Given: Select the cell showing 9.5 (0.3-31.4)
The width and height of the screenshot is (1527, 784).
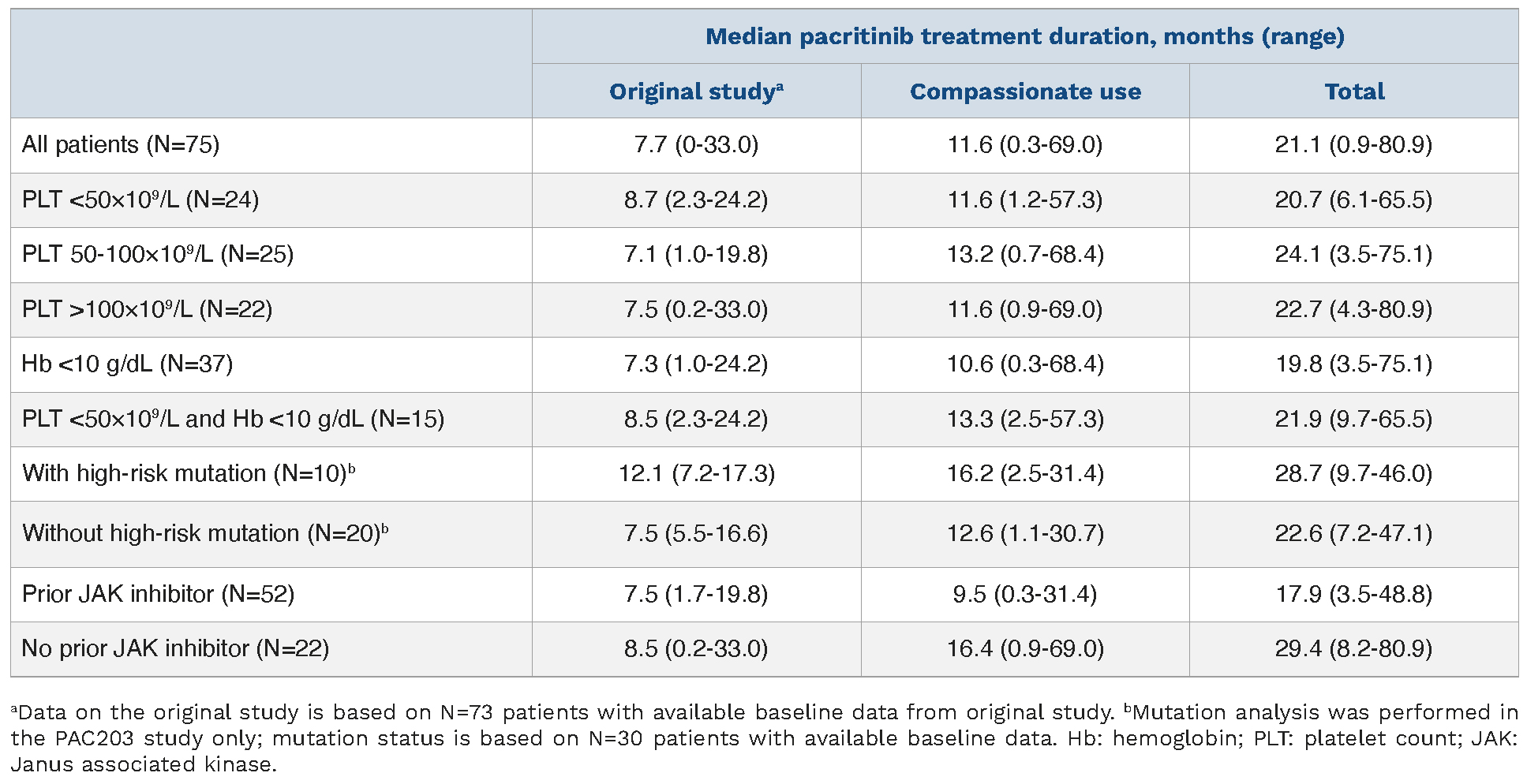Looking at the screenshot, I should pos(1025,594).
